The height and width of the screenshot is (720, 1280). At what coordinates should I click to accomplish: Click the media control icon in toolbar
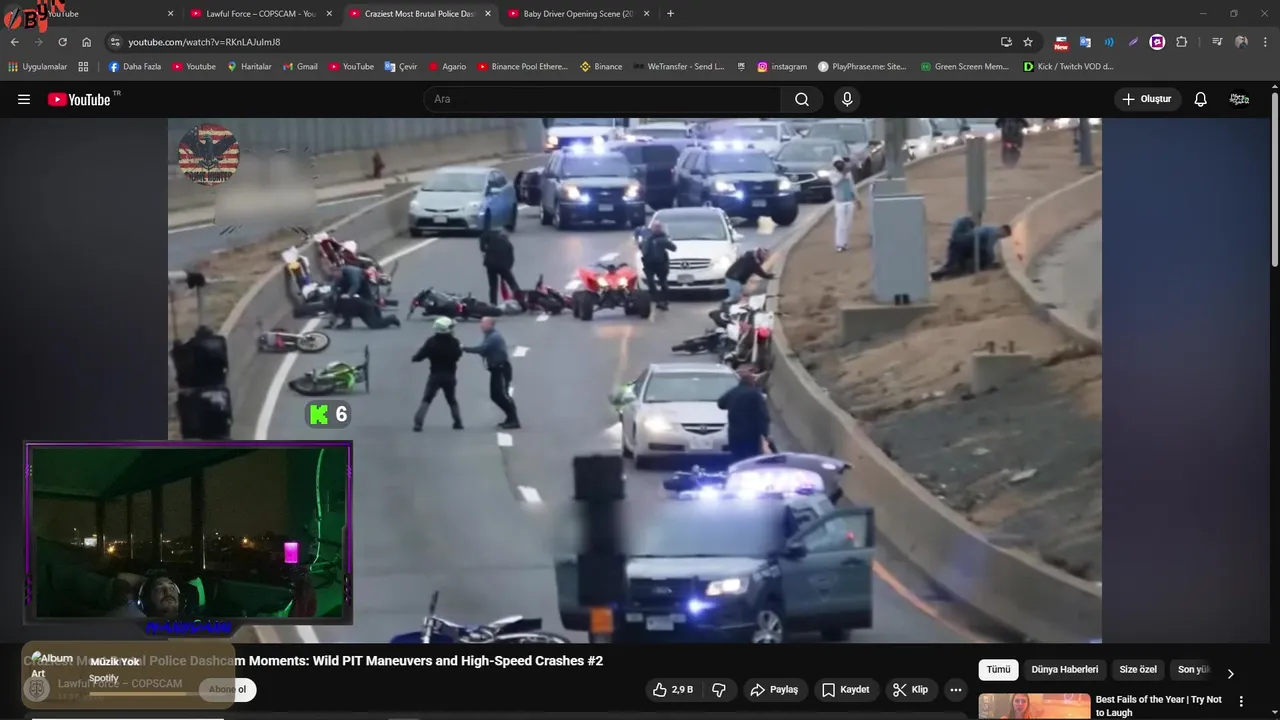(x=1217, y=42)
